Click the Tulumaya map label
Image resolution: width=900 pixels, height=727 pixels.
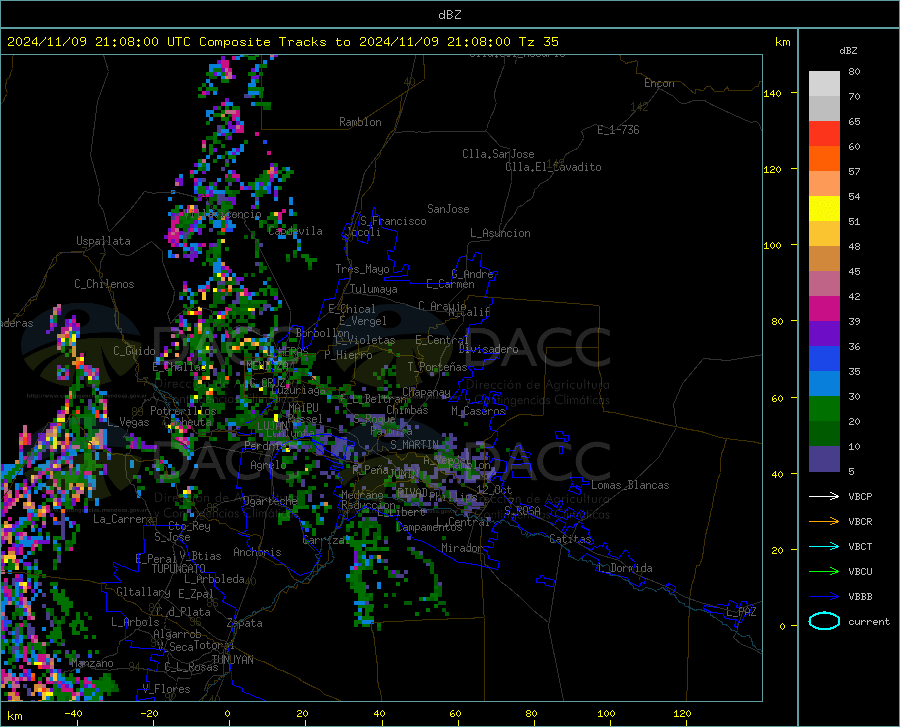(374, 289)
